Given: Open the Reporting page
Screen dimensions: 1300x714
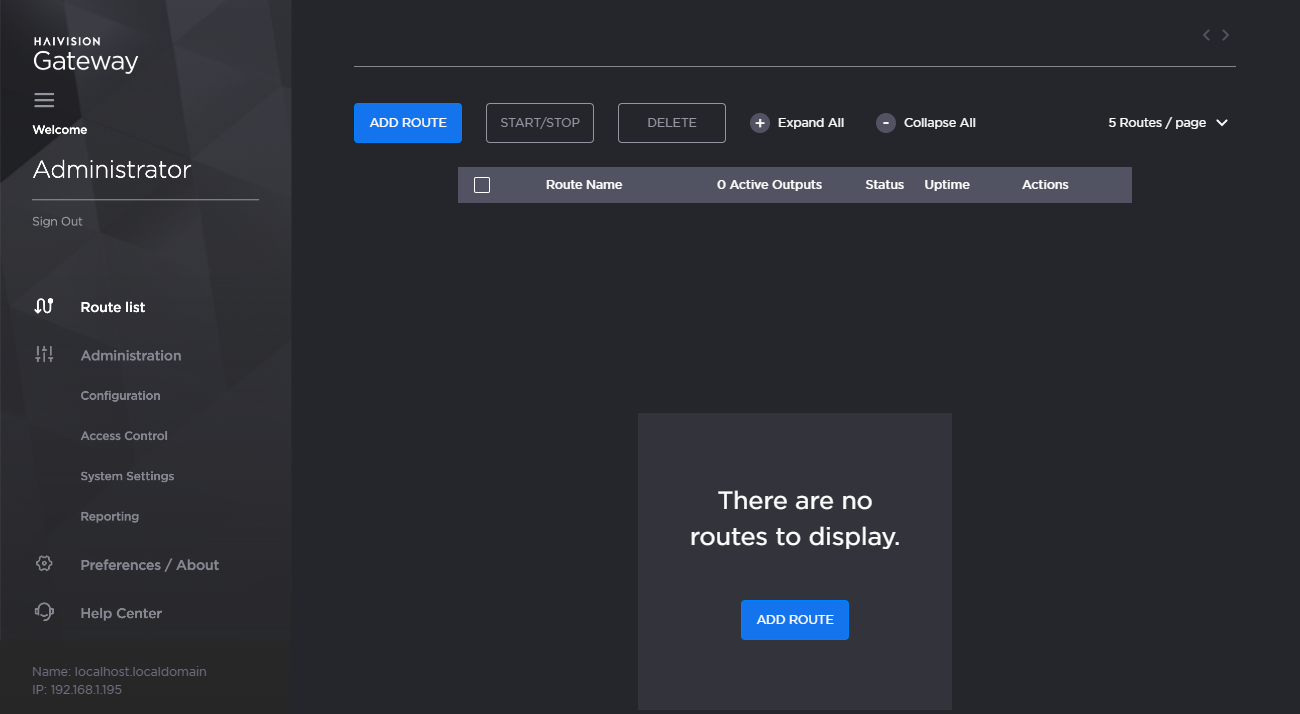Looking at the screenshot, I should [x=110, y=516].
